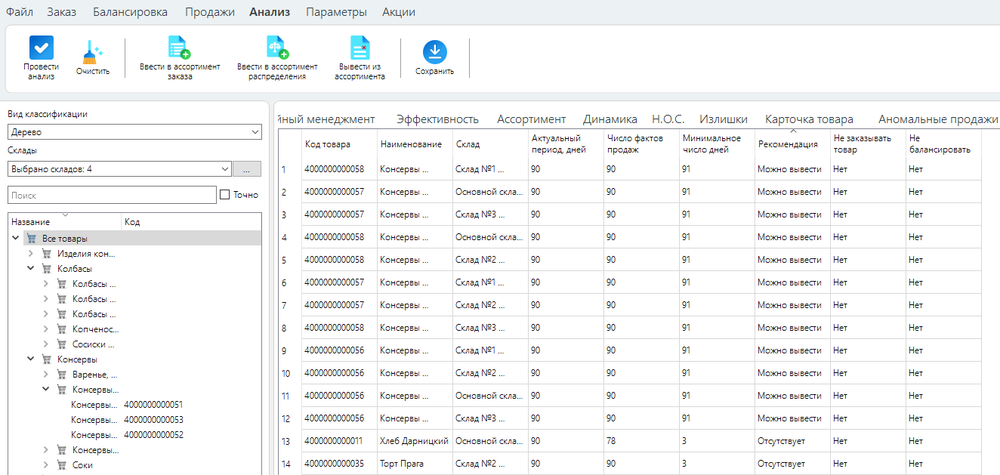The width and height of the screenshot is (1000, 475).
Task: Click cart icon next to Сосиски
Action: (x=62, y=344)
